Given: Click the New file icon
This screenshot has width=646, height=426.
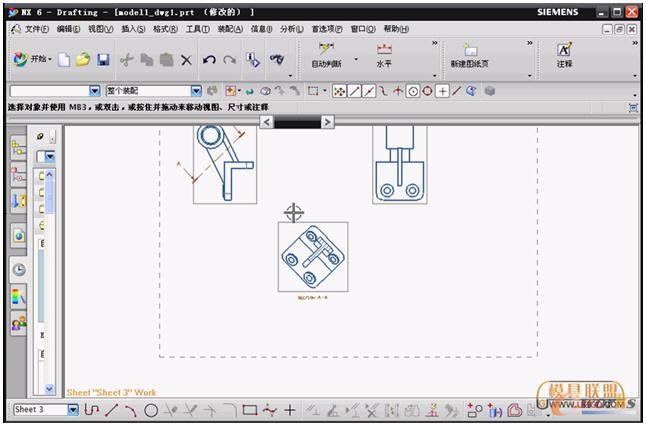Looking at the screenshot, I should 64,60.
